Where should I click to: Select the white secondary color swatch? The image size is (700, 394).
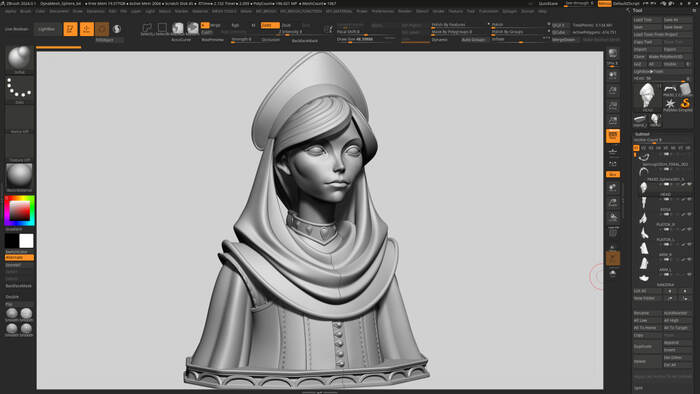26,241
